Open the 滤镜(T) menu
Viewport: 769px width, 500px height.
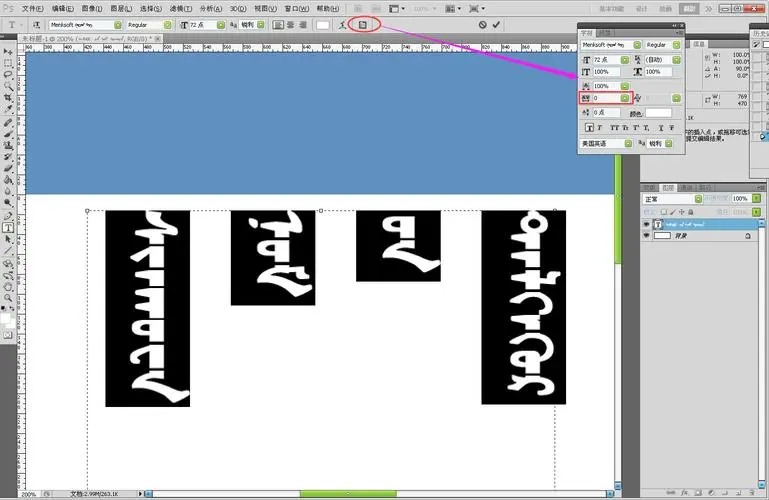pos(180,8)
